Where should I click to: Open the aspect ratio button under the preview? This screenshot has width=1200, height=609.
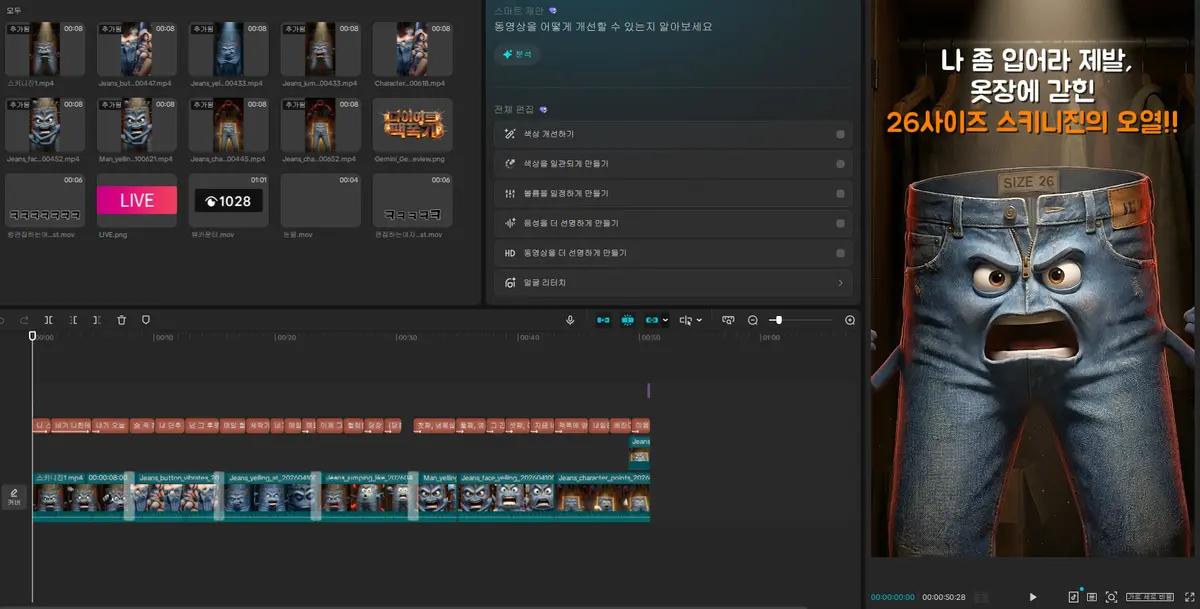coord(1149,597)
